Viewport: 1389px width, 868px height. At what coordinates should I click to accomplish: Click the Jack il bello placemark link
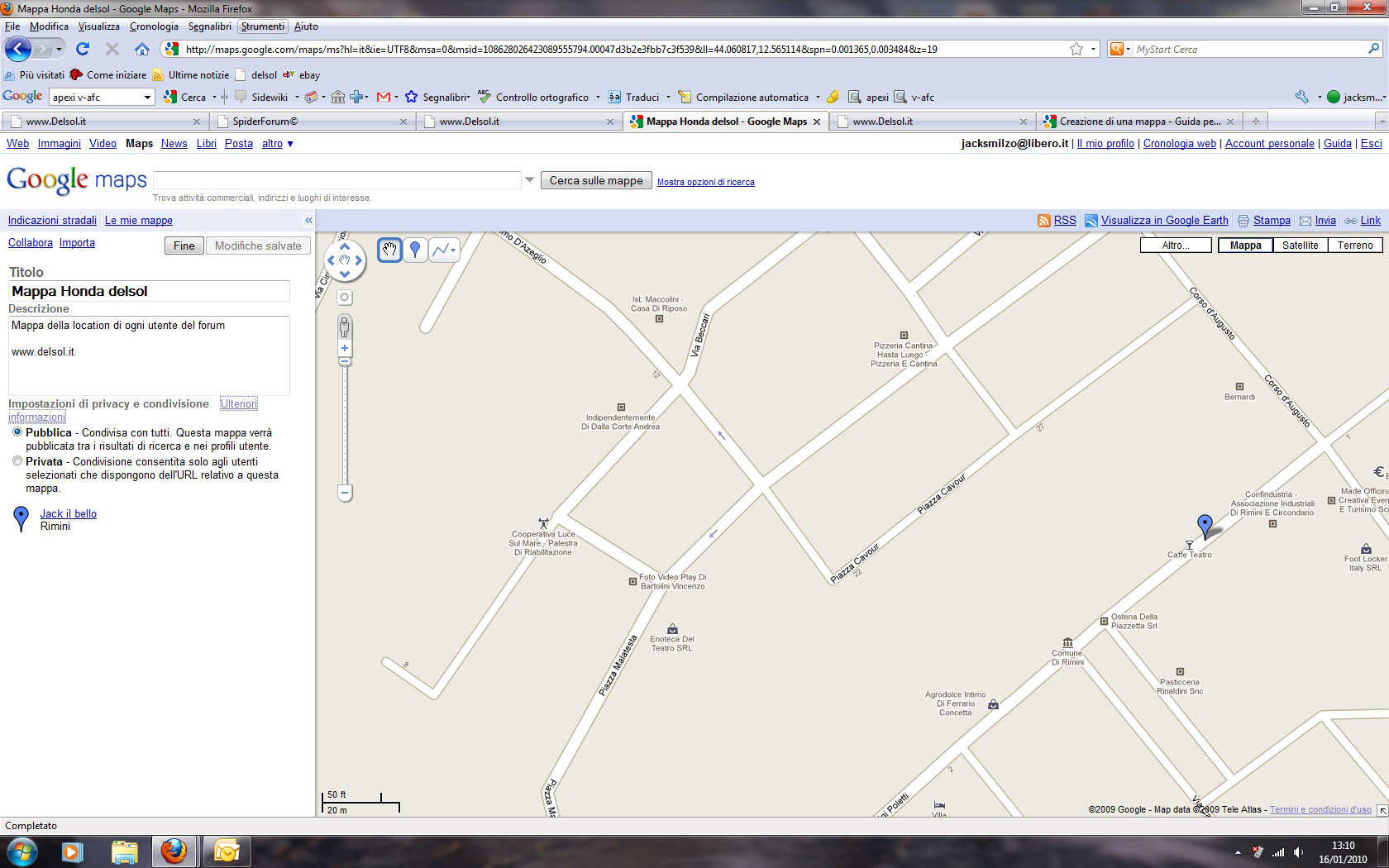pos(68,513)
